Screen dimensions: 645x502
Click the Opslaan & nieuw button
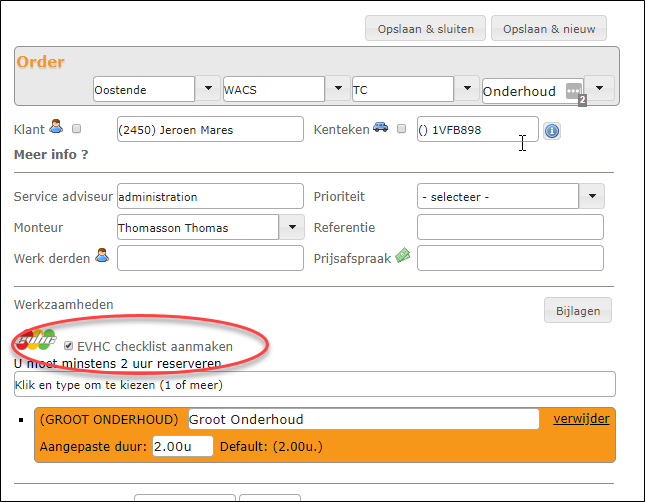click(549, 28)
